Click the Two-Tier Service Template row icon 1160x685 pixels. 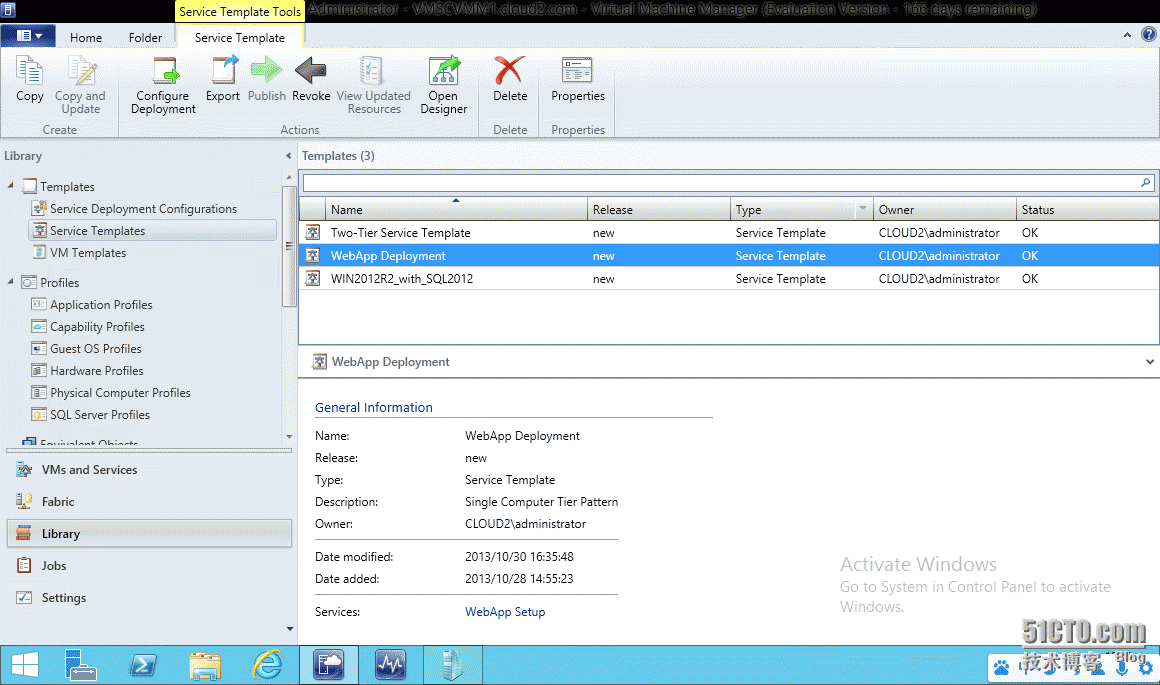tap(313, 232)
